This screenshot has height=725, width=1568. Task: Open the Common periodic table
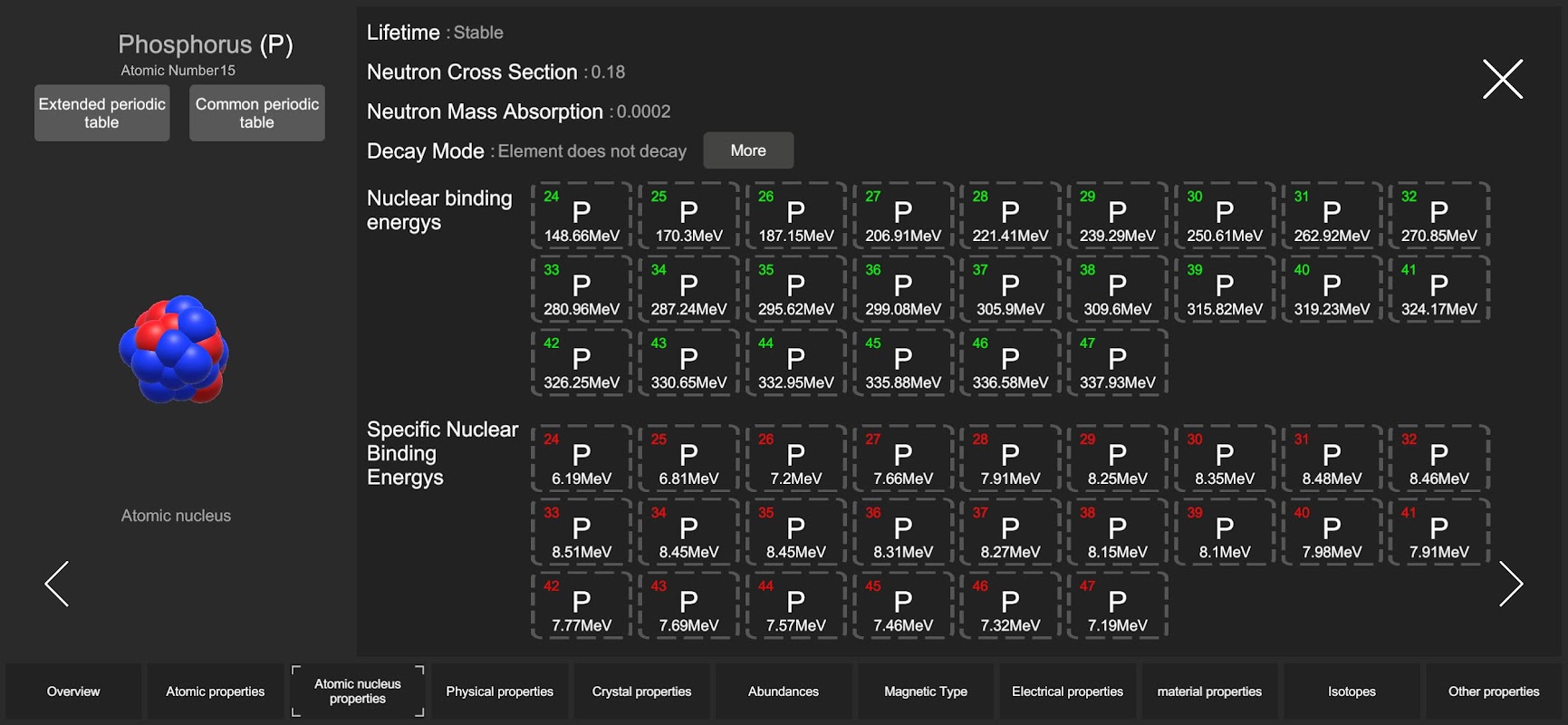point(257,113)
